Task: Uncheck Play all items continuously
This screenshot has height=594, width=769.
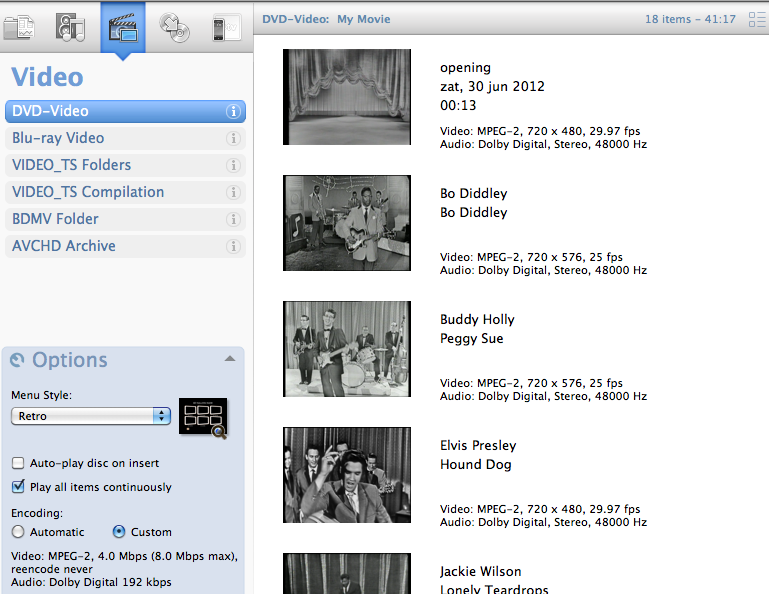Action: pos(18,487)
